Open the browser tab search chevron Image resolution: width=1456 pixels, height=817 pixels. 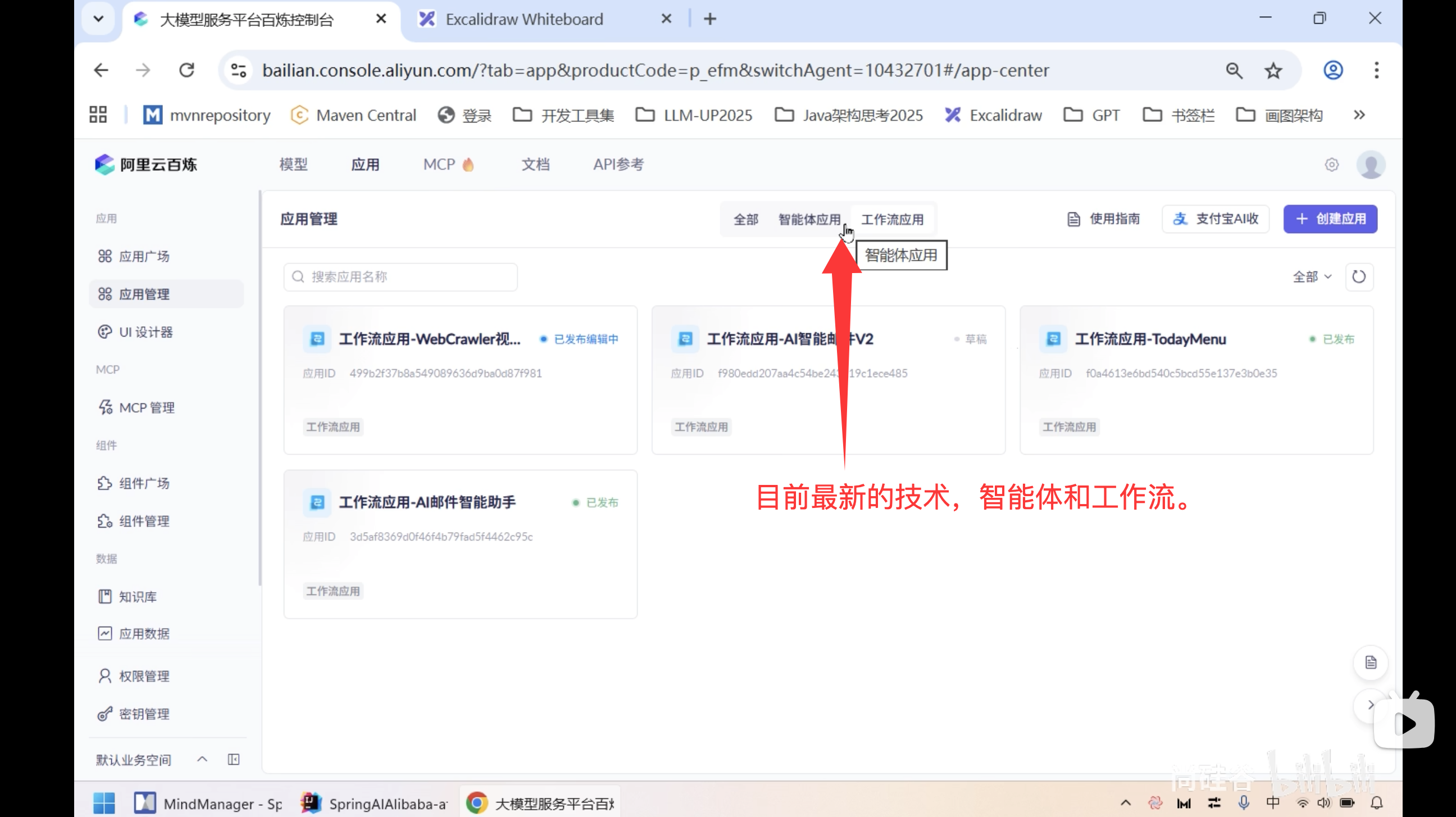point(98,18)
